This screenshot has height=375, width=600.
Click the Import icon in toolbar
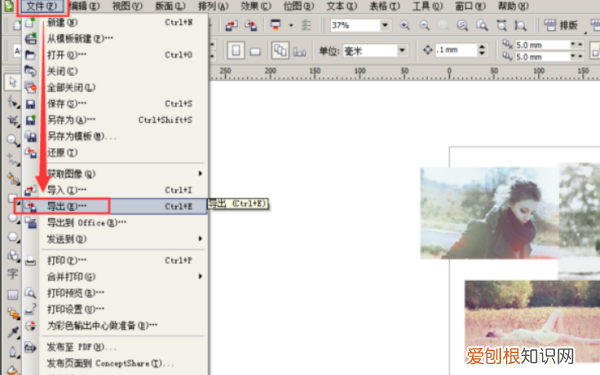pos(232,26)
